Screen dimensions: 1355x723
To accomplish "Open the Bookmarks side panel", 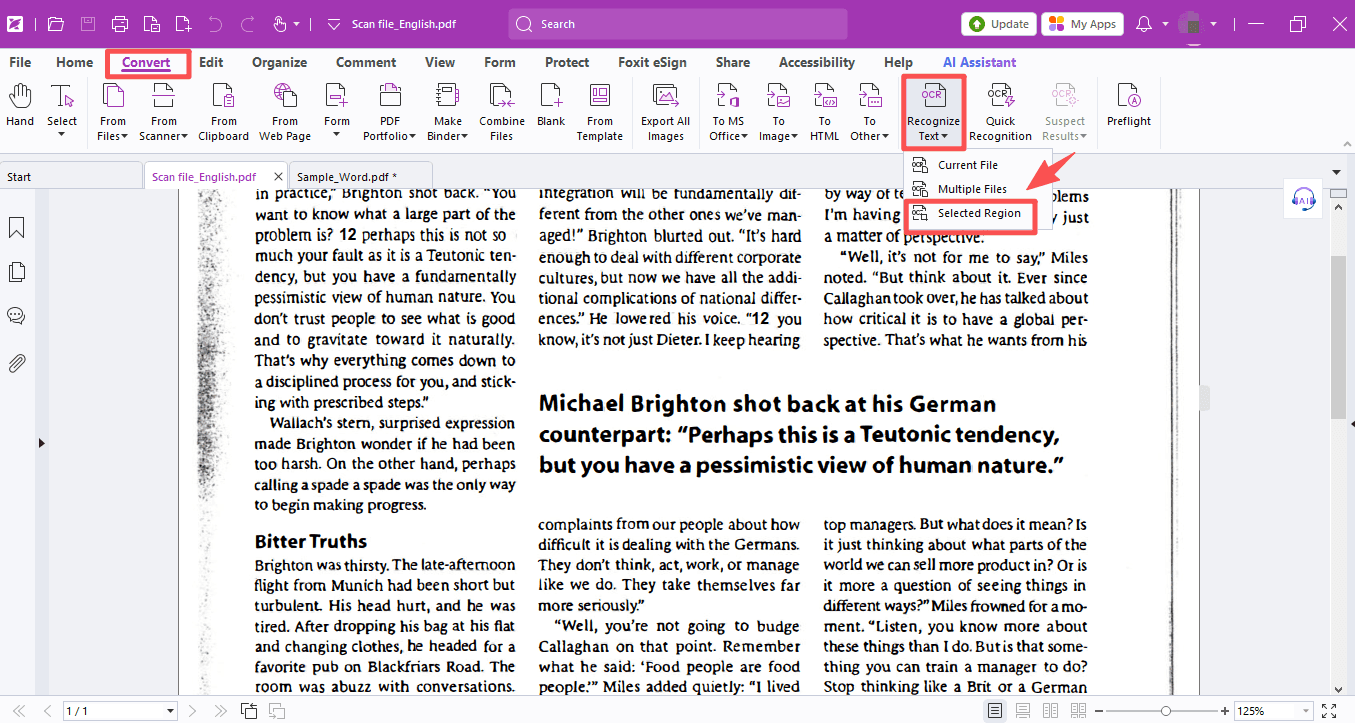I will click(16, 228).
